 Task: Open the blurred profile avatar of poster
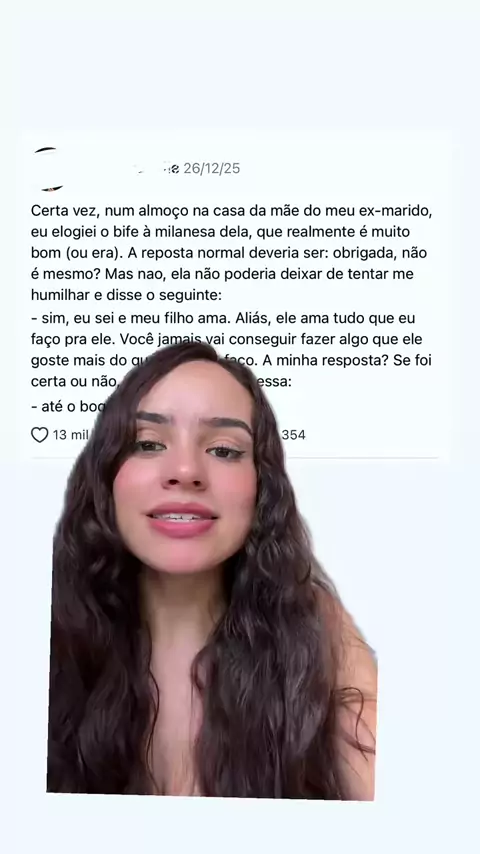pyautogui.click(x=49, y=169)
